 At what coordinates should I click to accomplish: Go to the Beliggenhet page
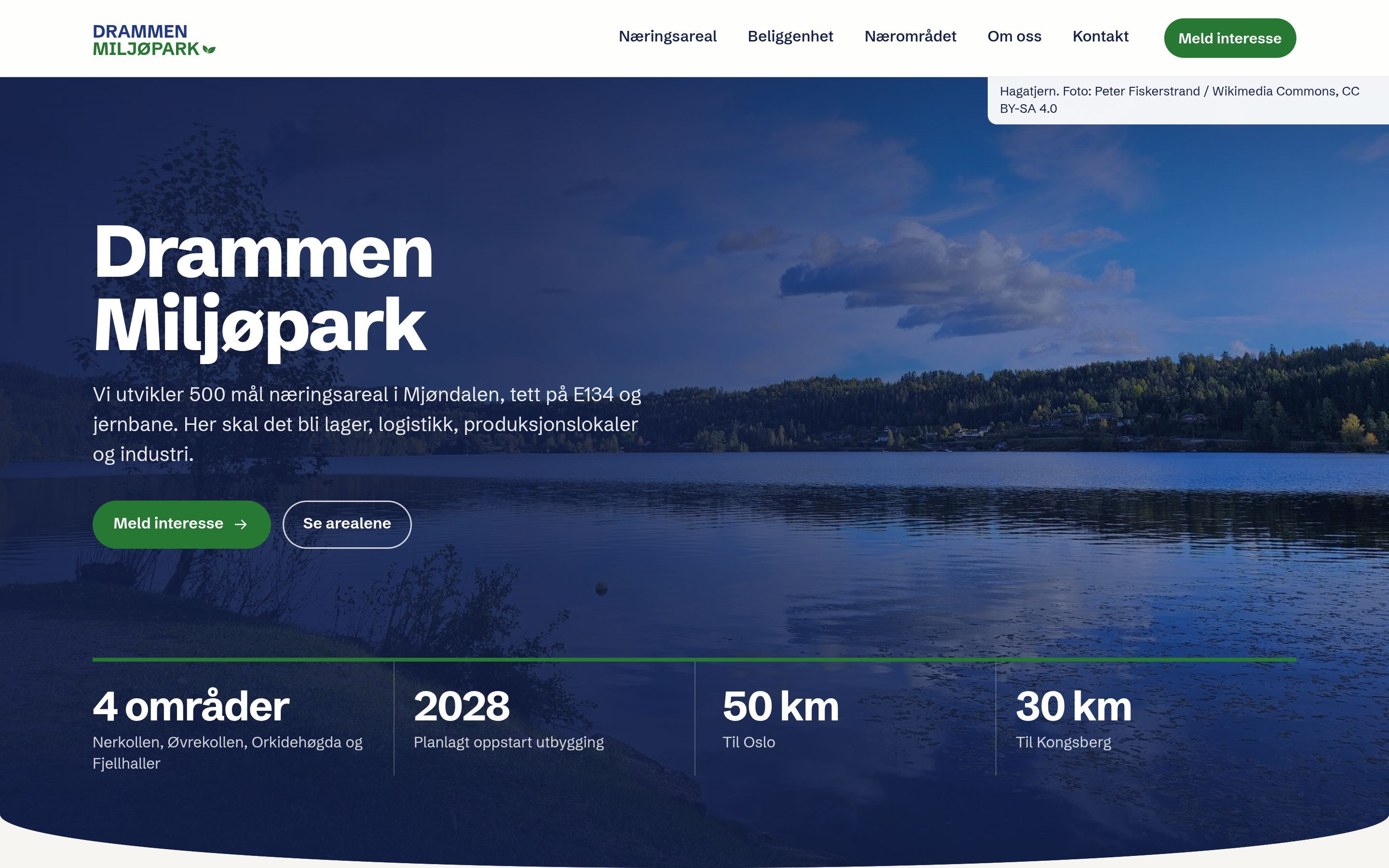[790, 36]
